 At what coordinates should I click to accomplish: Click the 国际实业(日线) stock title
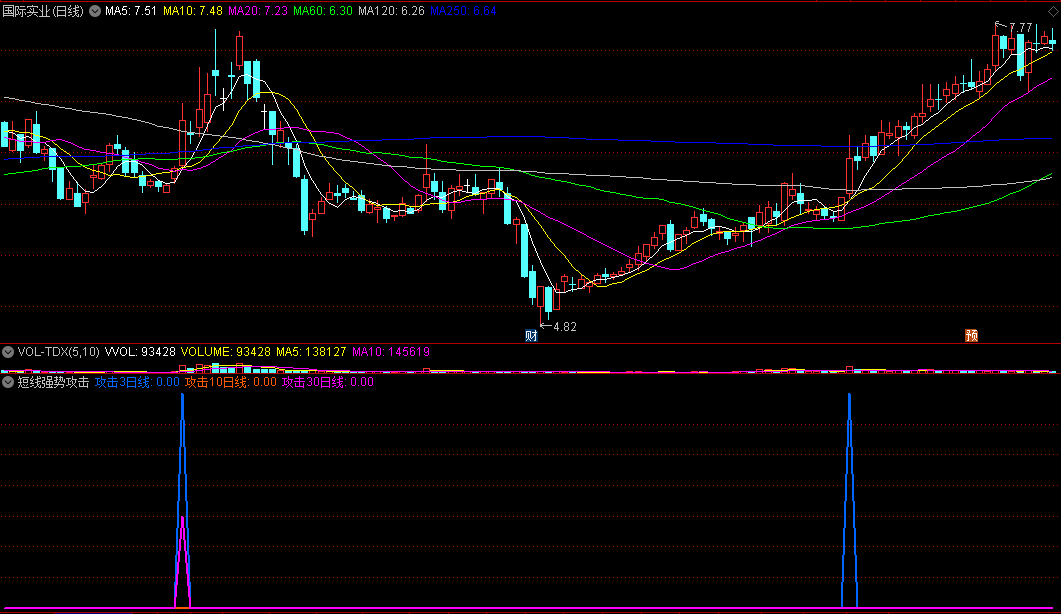click(x=43, y=12)
